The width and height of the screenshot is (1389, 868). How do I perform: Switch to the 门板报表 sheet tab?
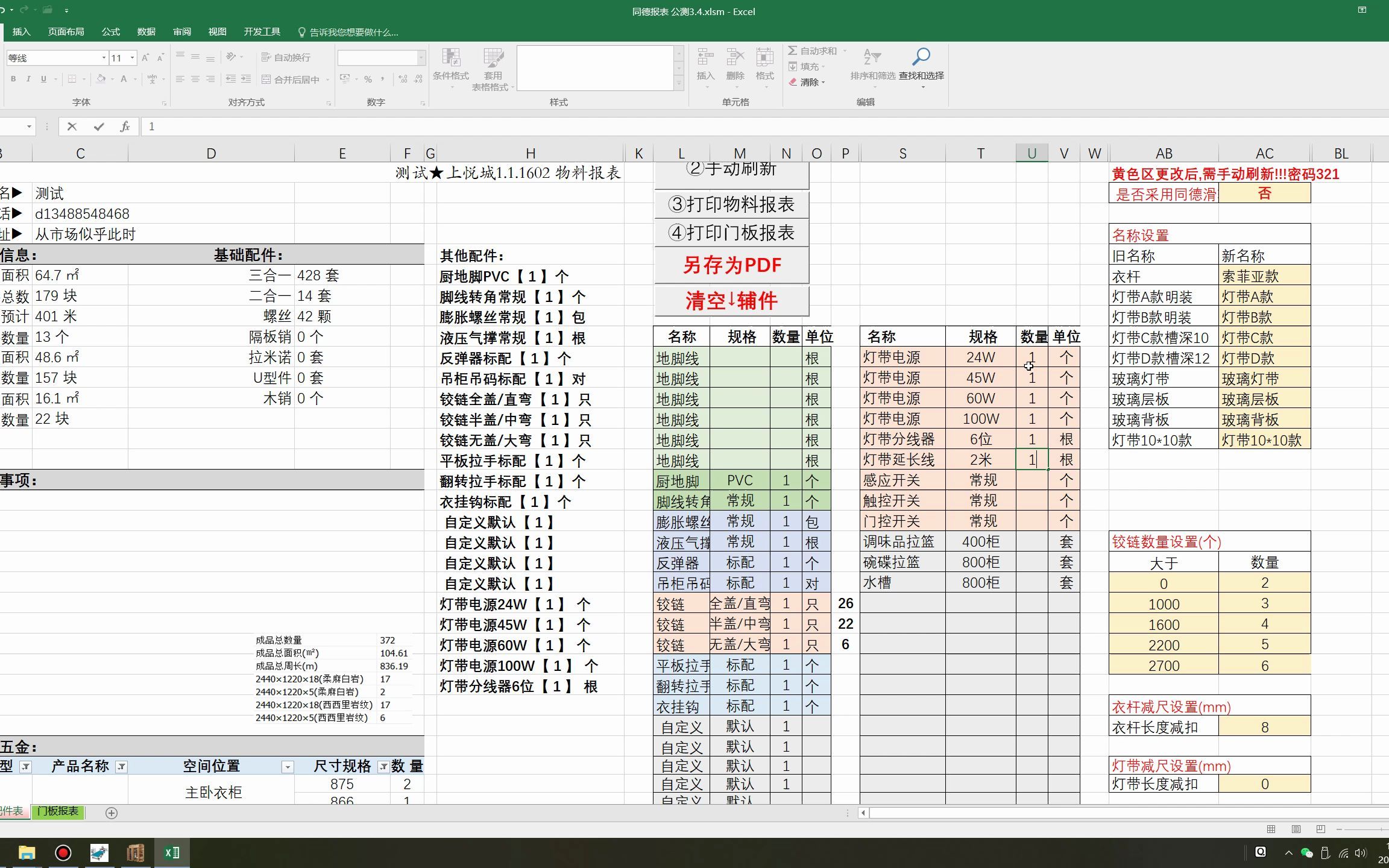click(58, 811)
